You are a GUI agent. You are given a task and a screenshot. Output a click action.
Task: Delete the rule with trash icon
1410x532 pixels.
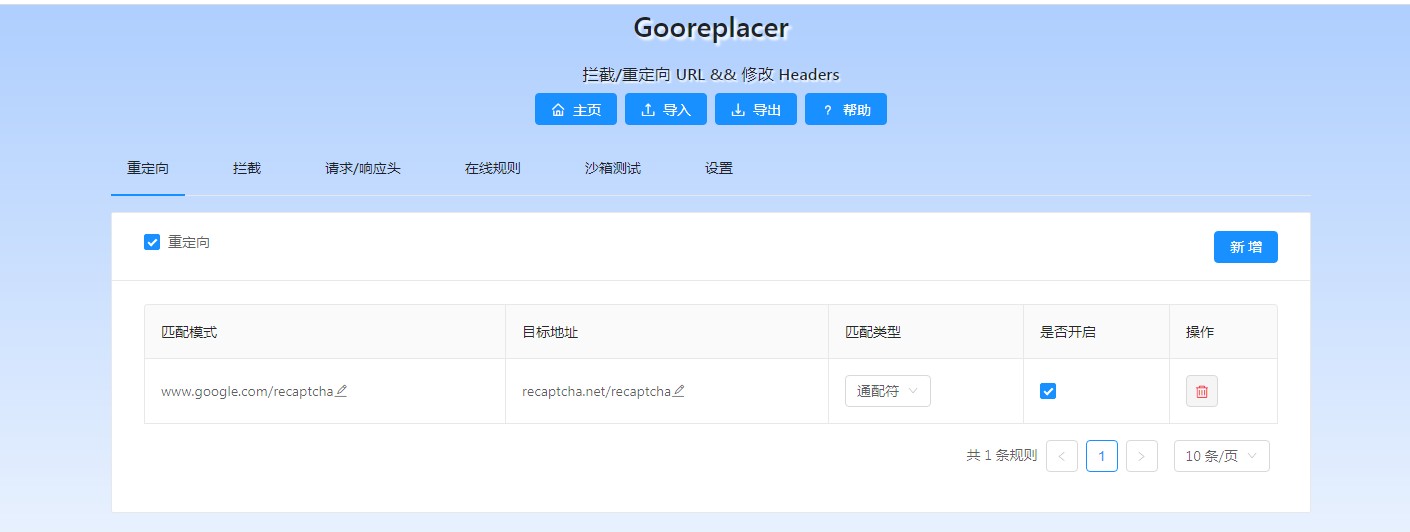1202,391
